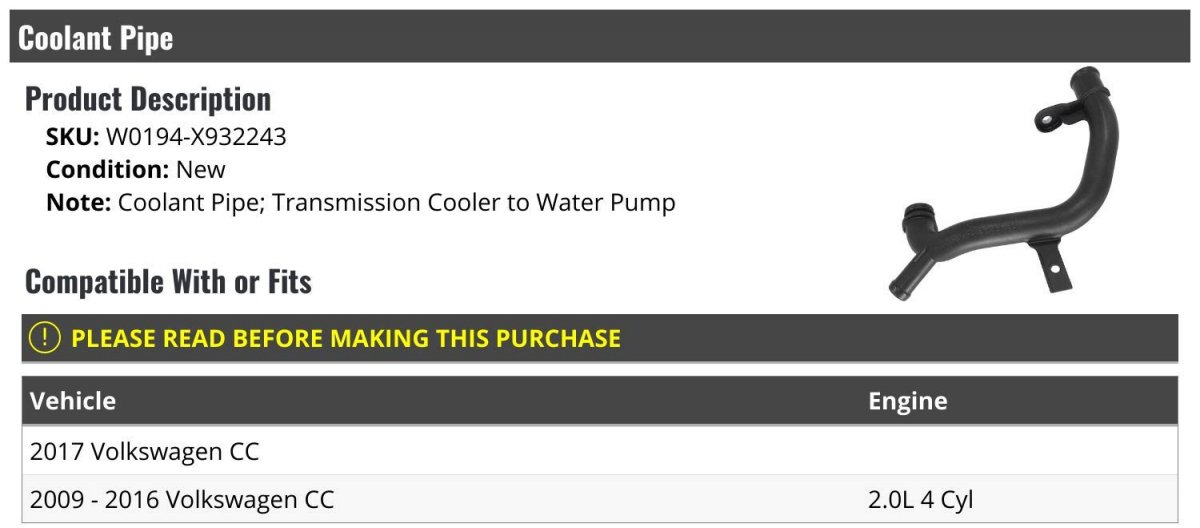1200x528 pixels.
Task: Click the empty engine cell for 2017 CC
Action: (x=1020, y=451)
